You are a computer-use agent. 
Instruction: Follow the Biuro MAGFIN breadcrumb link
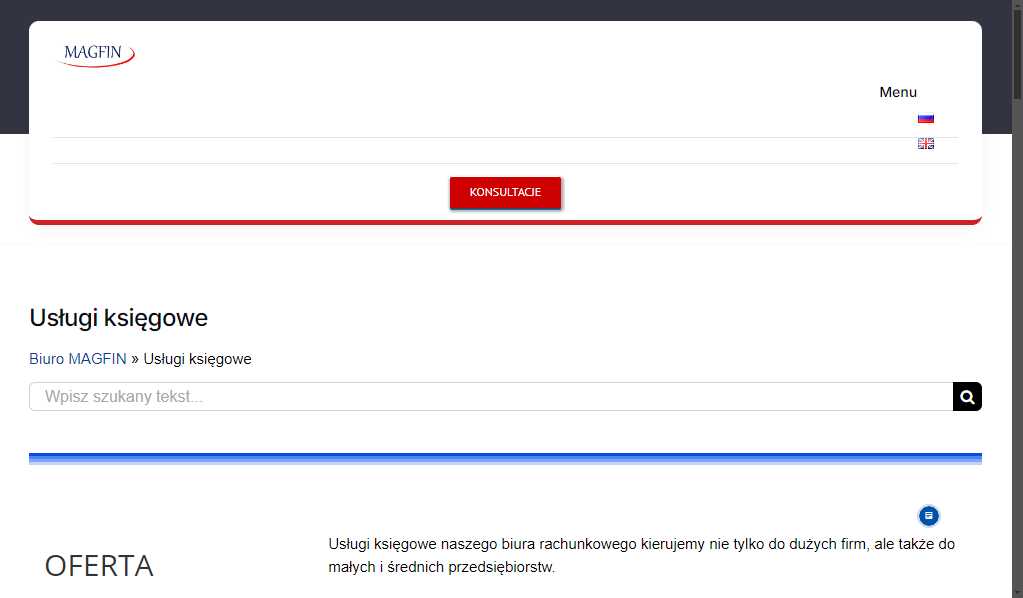click(78, 359)
